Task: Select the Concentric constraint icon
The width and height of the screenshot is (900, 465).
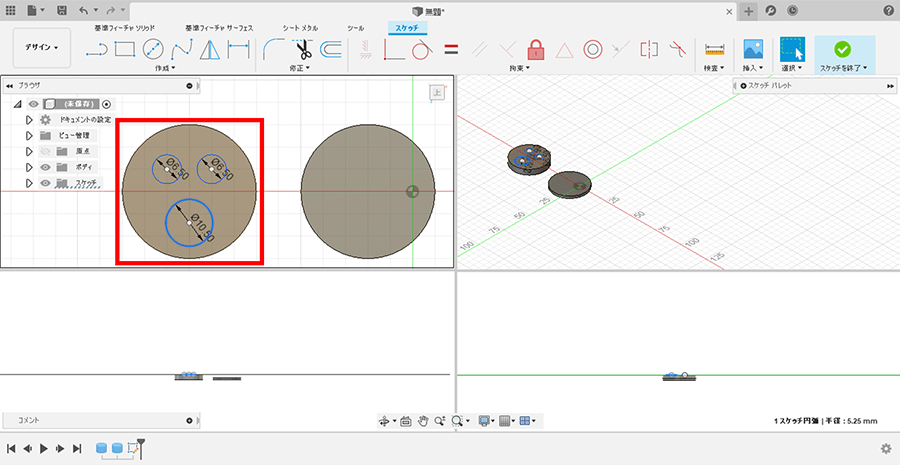Action: tap(592, 48)
